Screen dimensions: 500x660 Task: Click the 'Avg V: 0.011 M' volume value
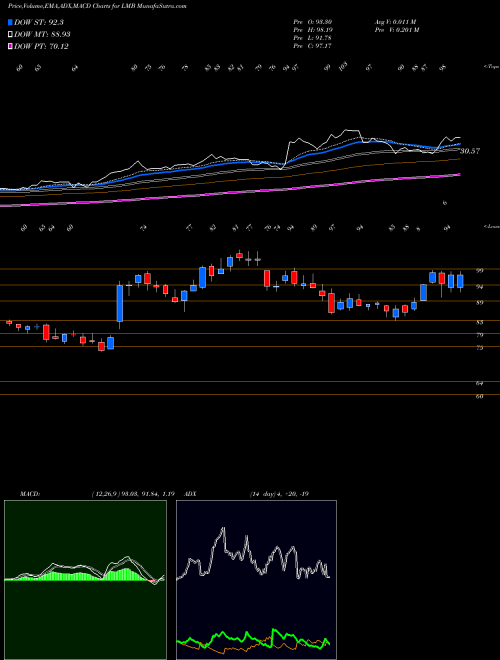point(395,22)
